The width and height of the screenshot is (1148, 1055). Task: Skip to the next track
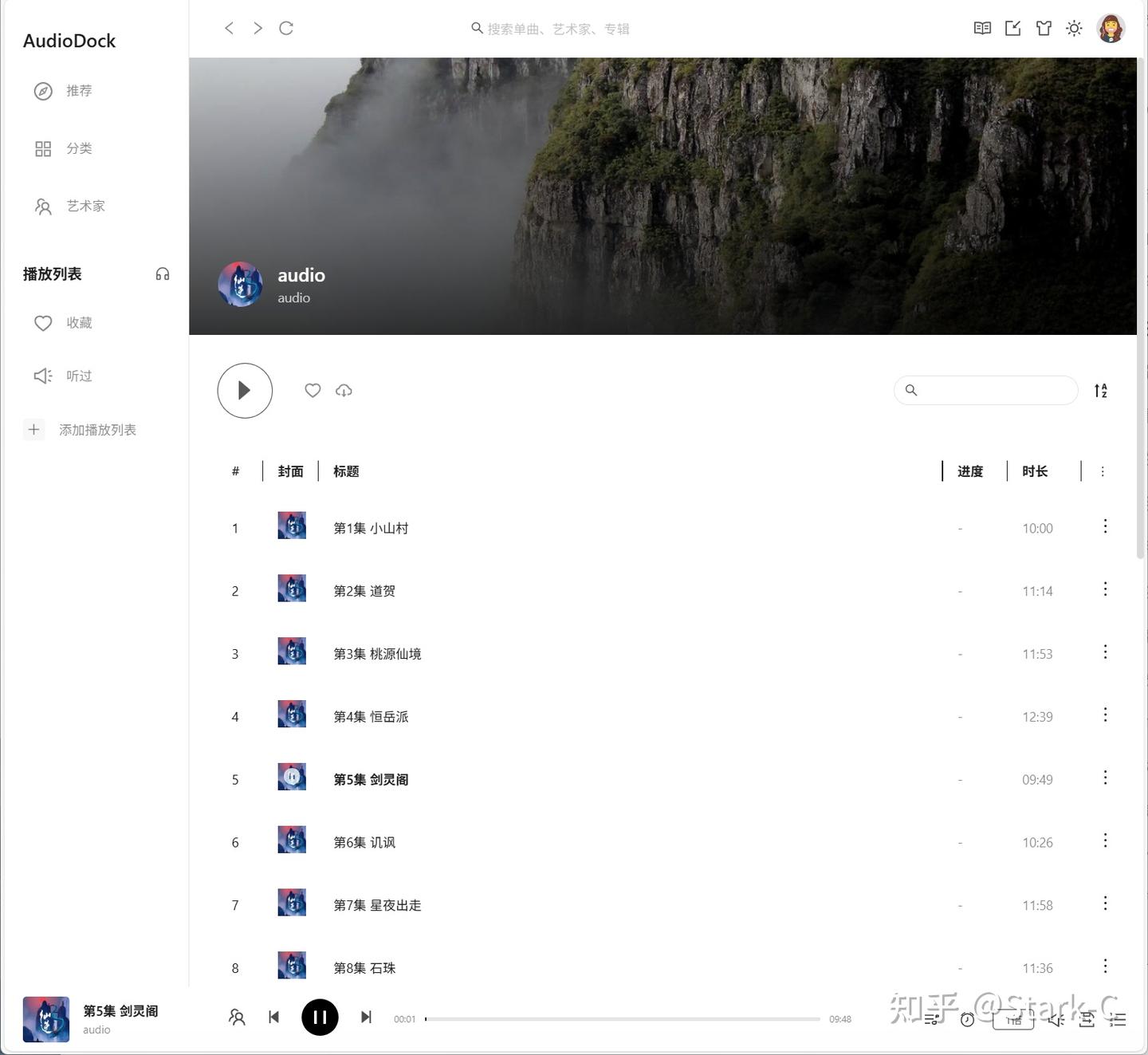coord(366,1017)
